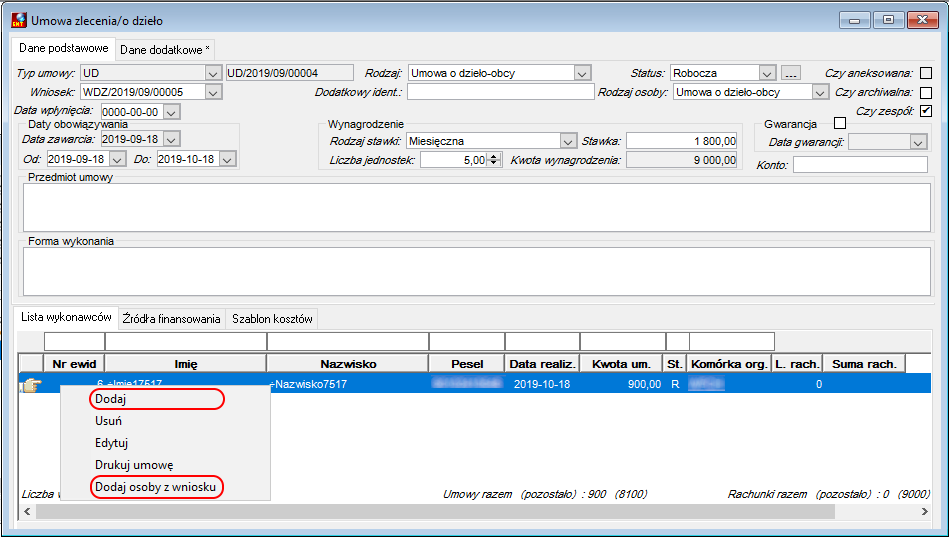Image resolution: width=949 pixels, height=537 pixels.
Task: Click the Konto input field
Action: [860, 165]
